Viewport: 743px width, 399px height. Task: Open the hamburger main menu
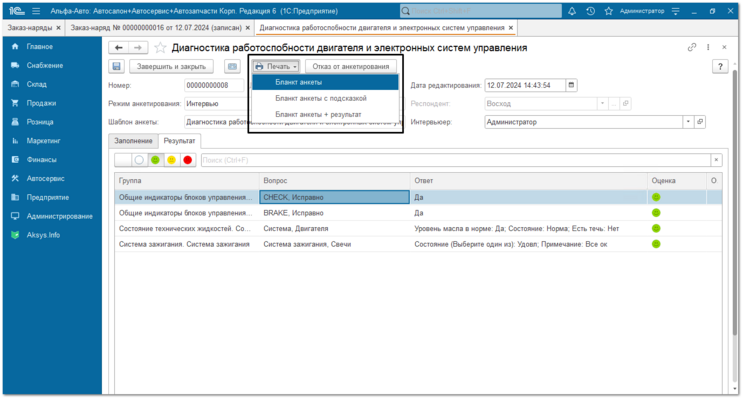point(36,11)
